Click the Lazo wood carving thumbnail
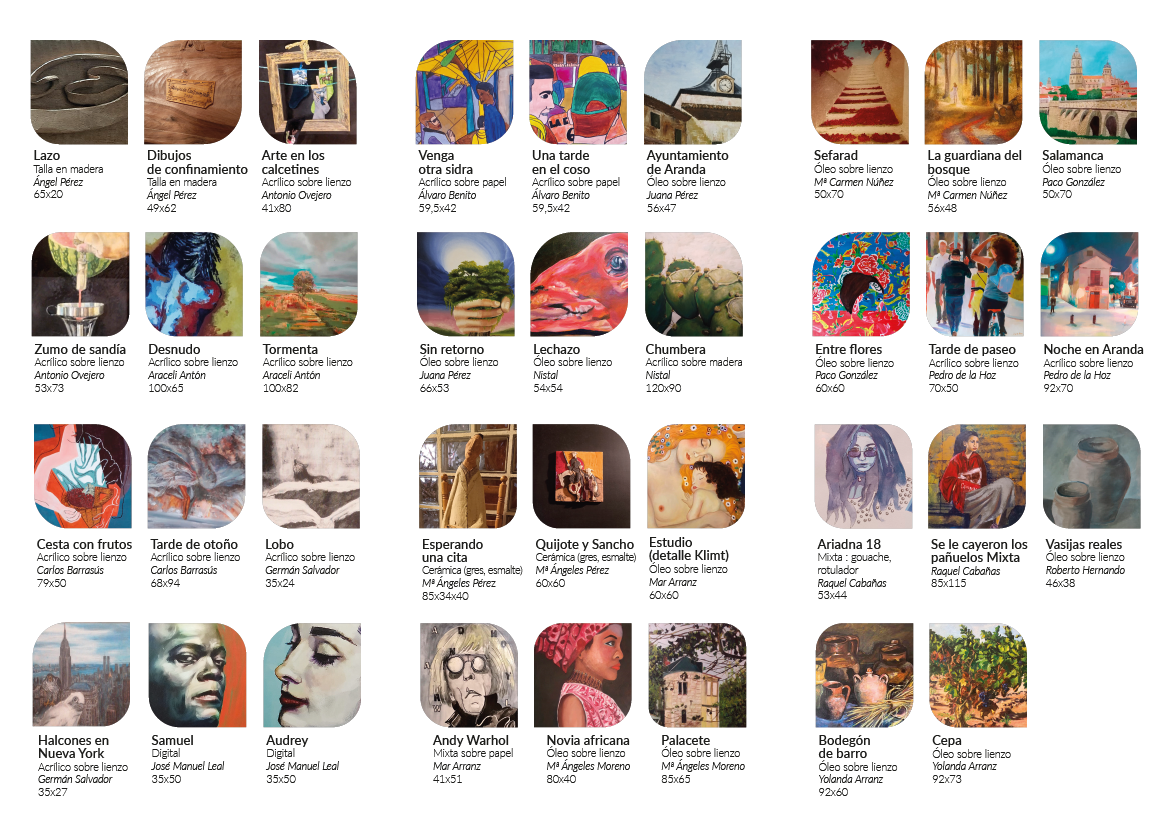1172x834 pixels. pyautogui.click(x=79, y=92)
